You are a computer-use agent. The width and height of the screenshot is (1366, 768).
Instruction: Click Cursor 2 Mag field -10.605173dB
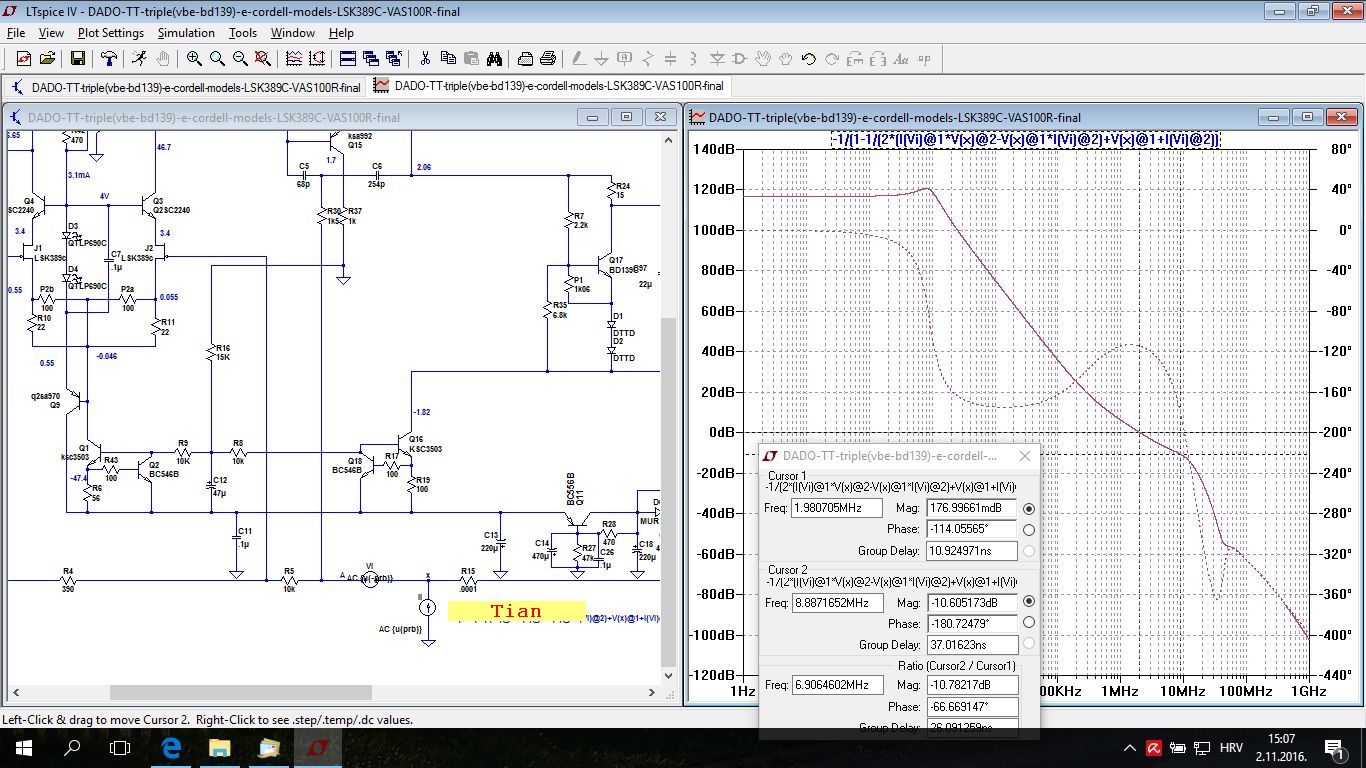(x=971, y=603)
